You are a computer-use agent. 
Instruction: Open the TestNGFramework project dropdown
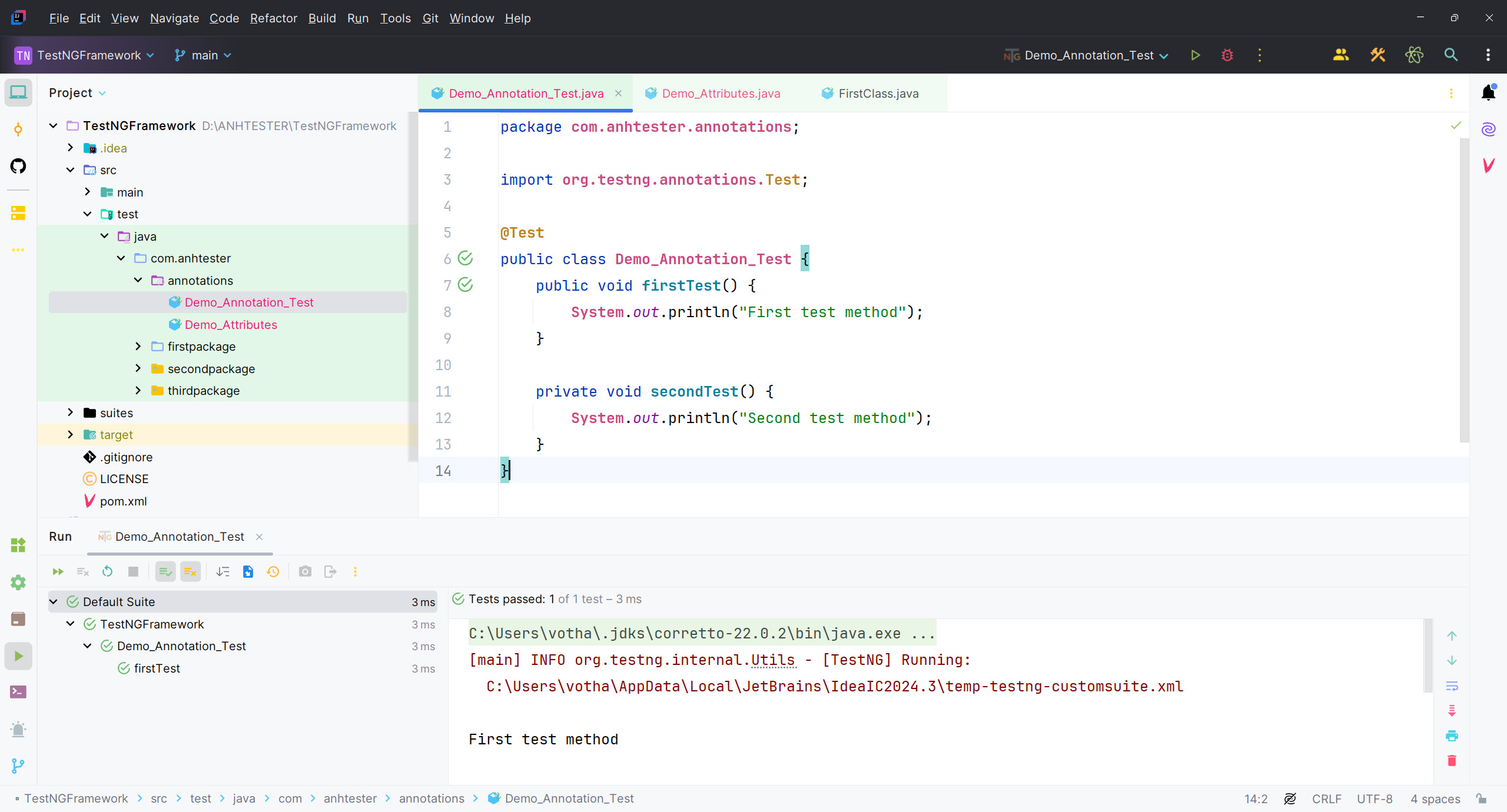[85, 55]
